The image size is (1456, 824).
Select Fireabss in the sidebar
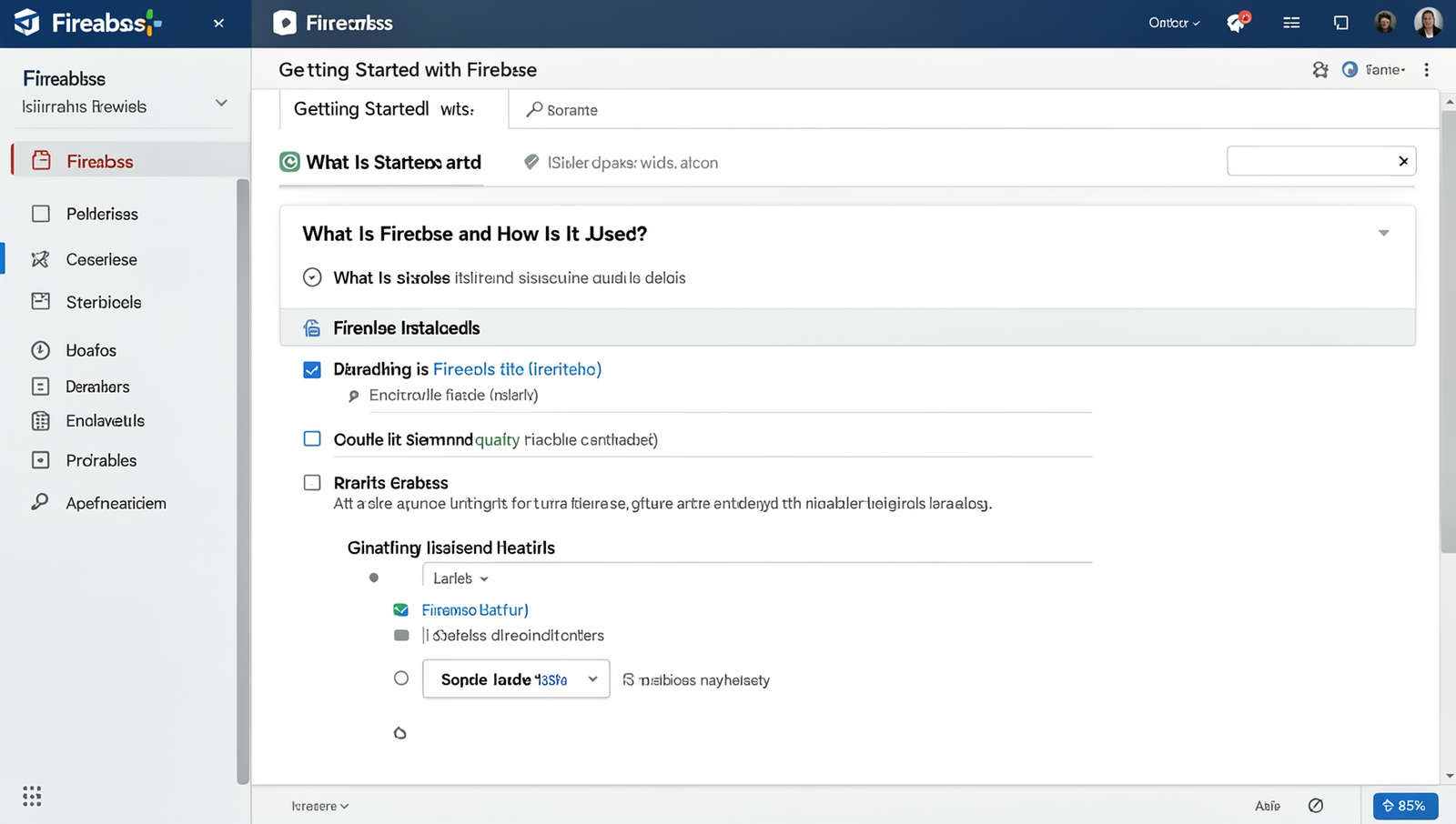pos(130,161)
